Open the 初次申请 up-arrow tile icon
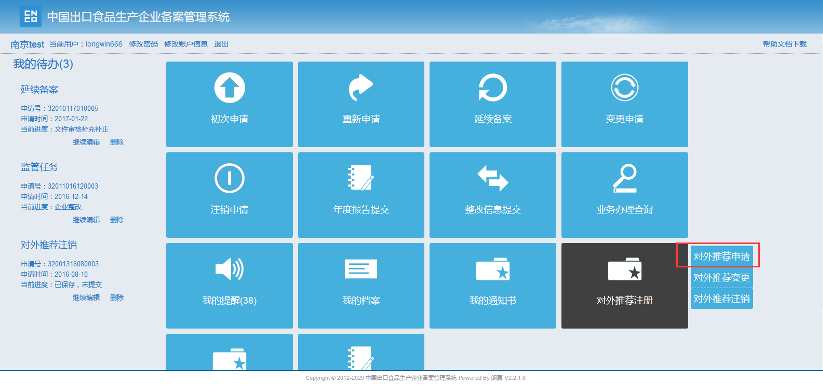823x386 pixels. tap(229, 88)
